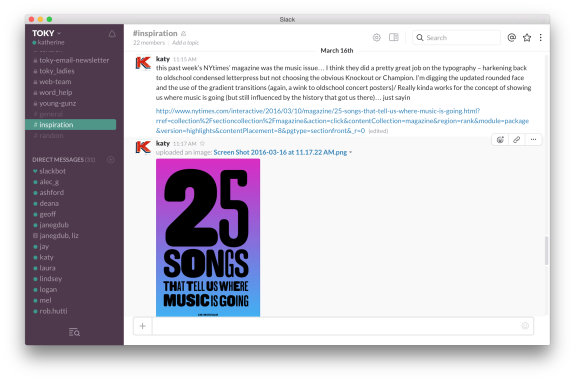Open the more options vertical dots
575x381 pixels.
pos(541,37)
